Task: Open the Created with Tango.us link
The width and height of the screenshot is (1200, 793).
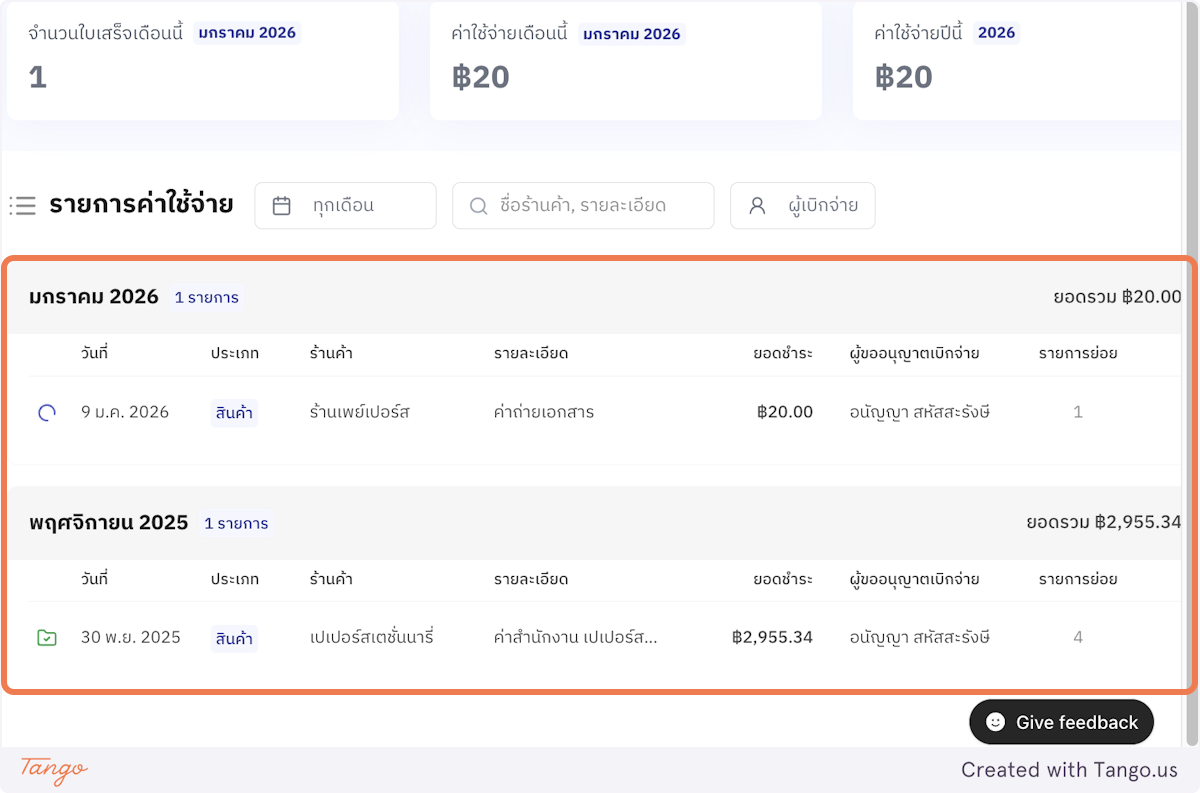Action: click(x=1069, y=770)
